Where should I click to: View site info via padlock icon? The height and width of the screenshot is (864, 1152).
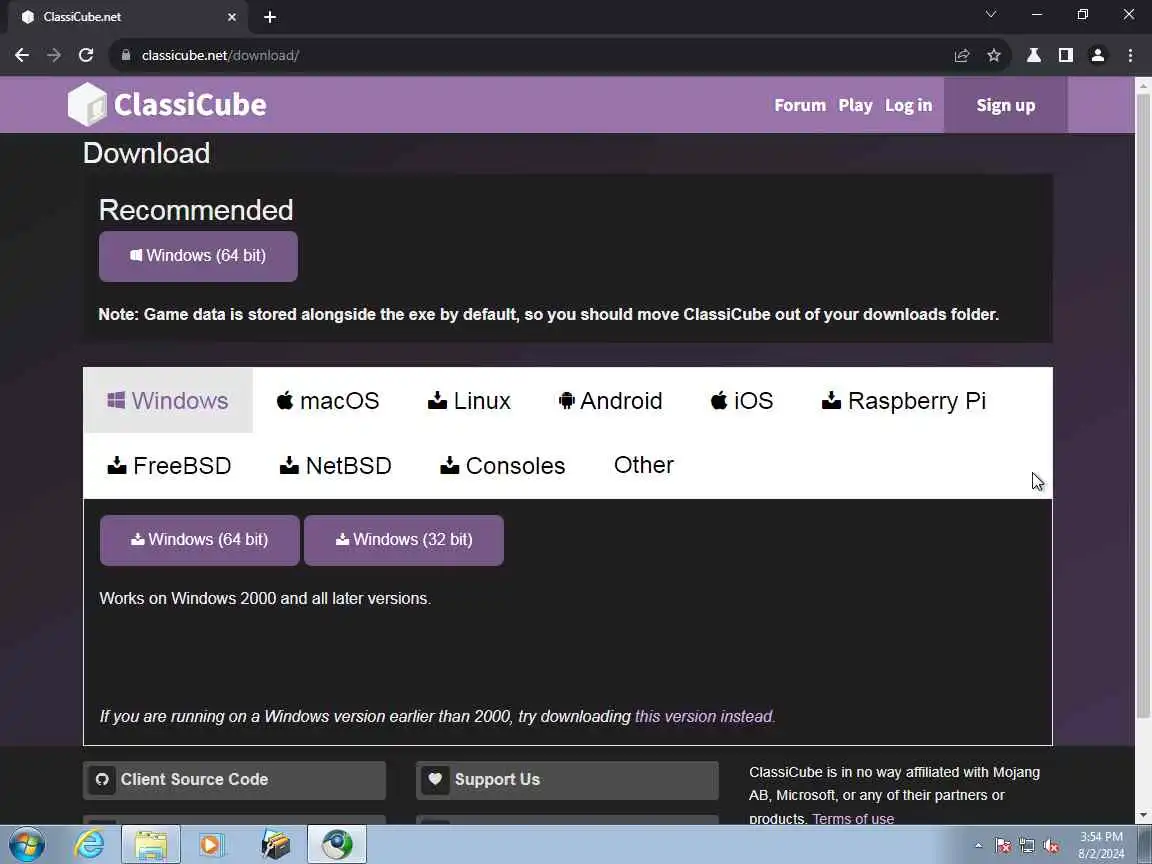click(126, 55)
